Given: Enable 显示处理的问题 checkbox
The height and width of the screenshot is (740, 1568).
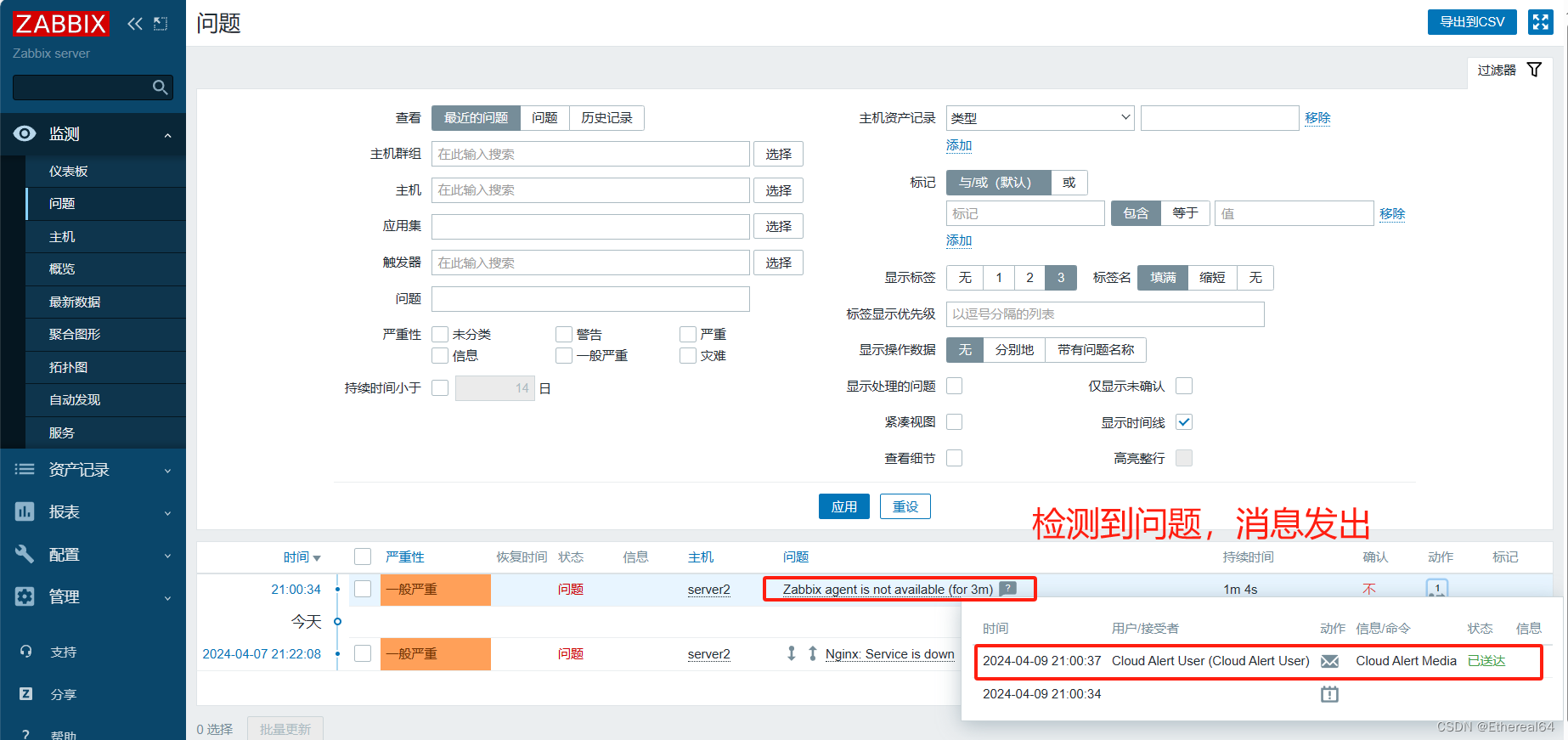Looking at the screenshot, I should pos(955,386).
